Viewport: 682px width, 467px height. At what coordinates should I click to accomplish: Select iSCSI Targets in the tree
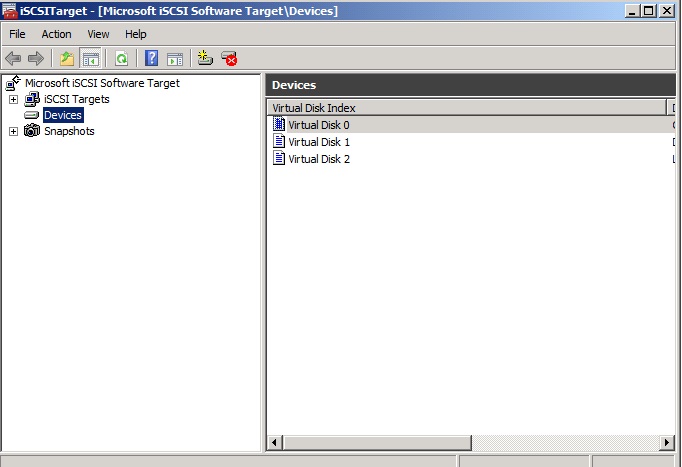(77, 99)
